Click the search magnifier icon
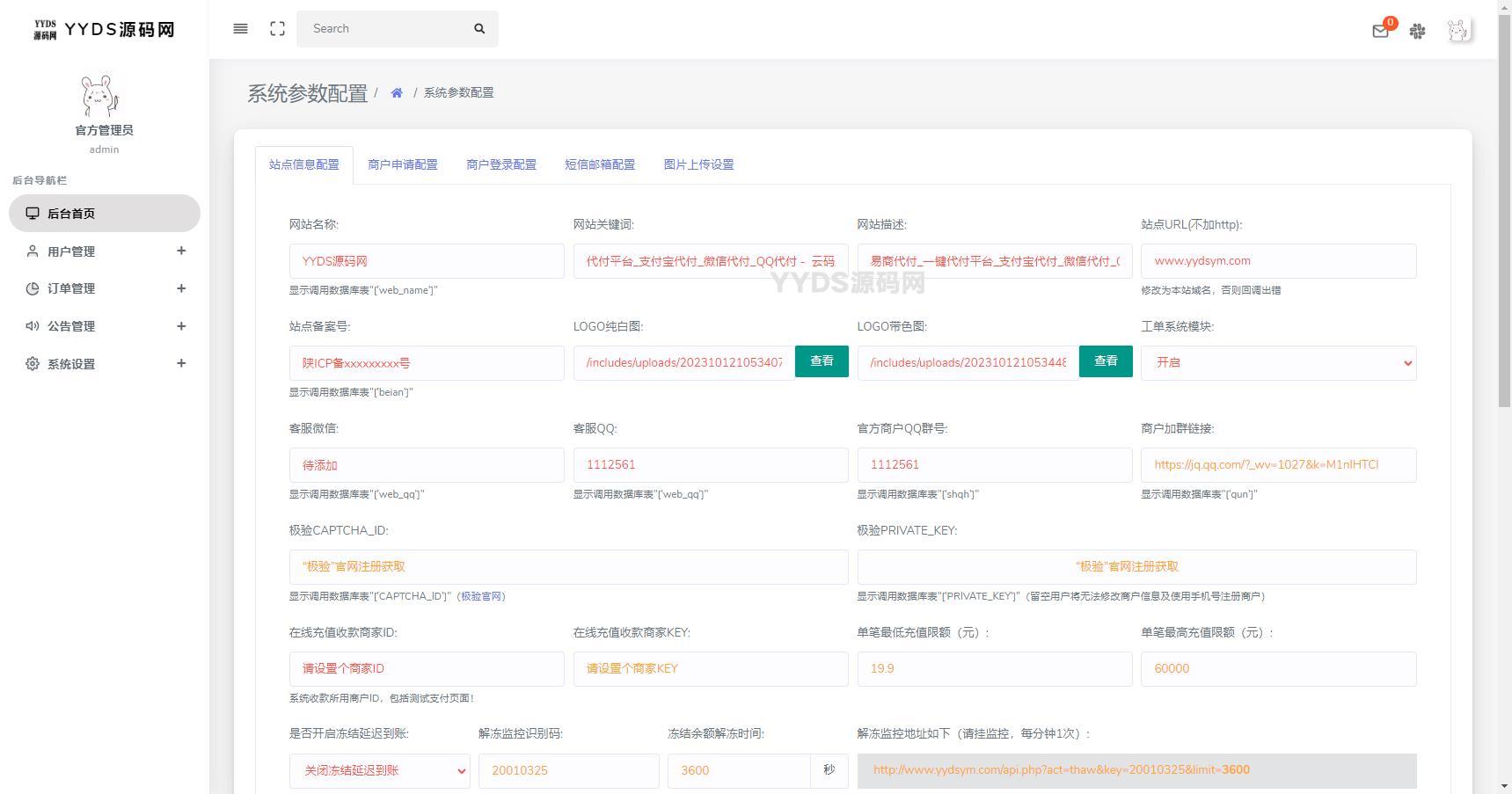The image size is (1512, 794). point(479,29)
